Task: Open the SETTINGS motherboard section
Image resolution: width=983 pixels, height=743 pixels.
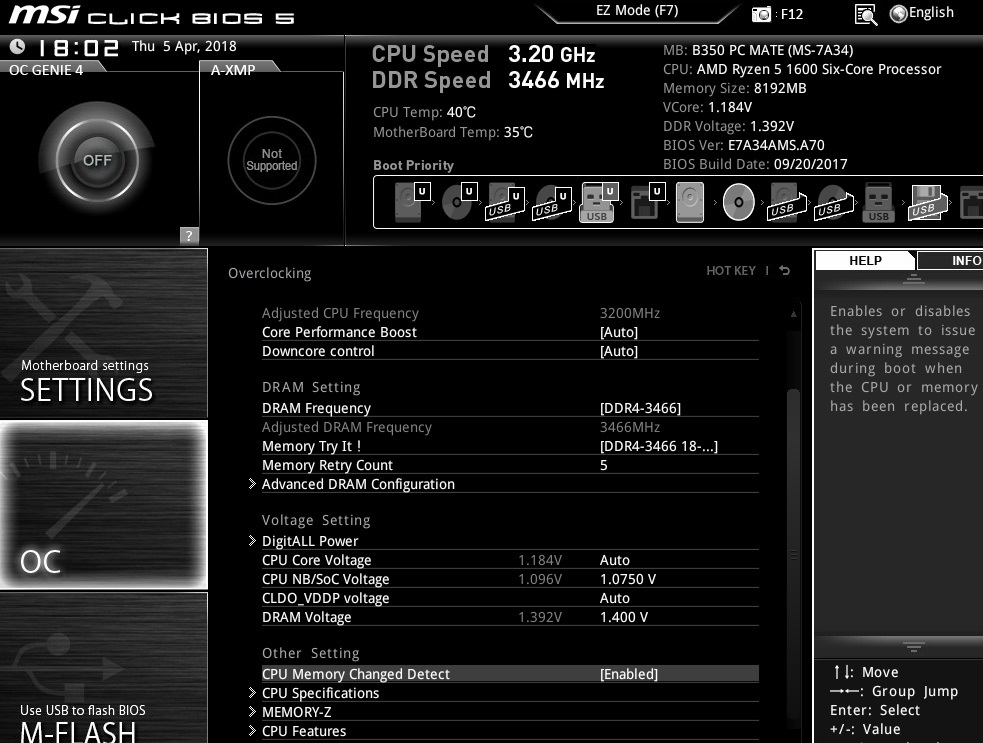Action: [103, 334]
